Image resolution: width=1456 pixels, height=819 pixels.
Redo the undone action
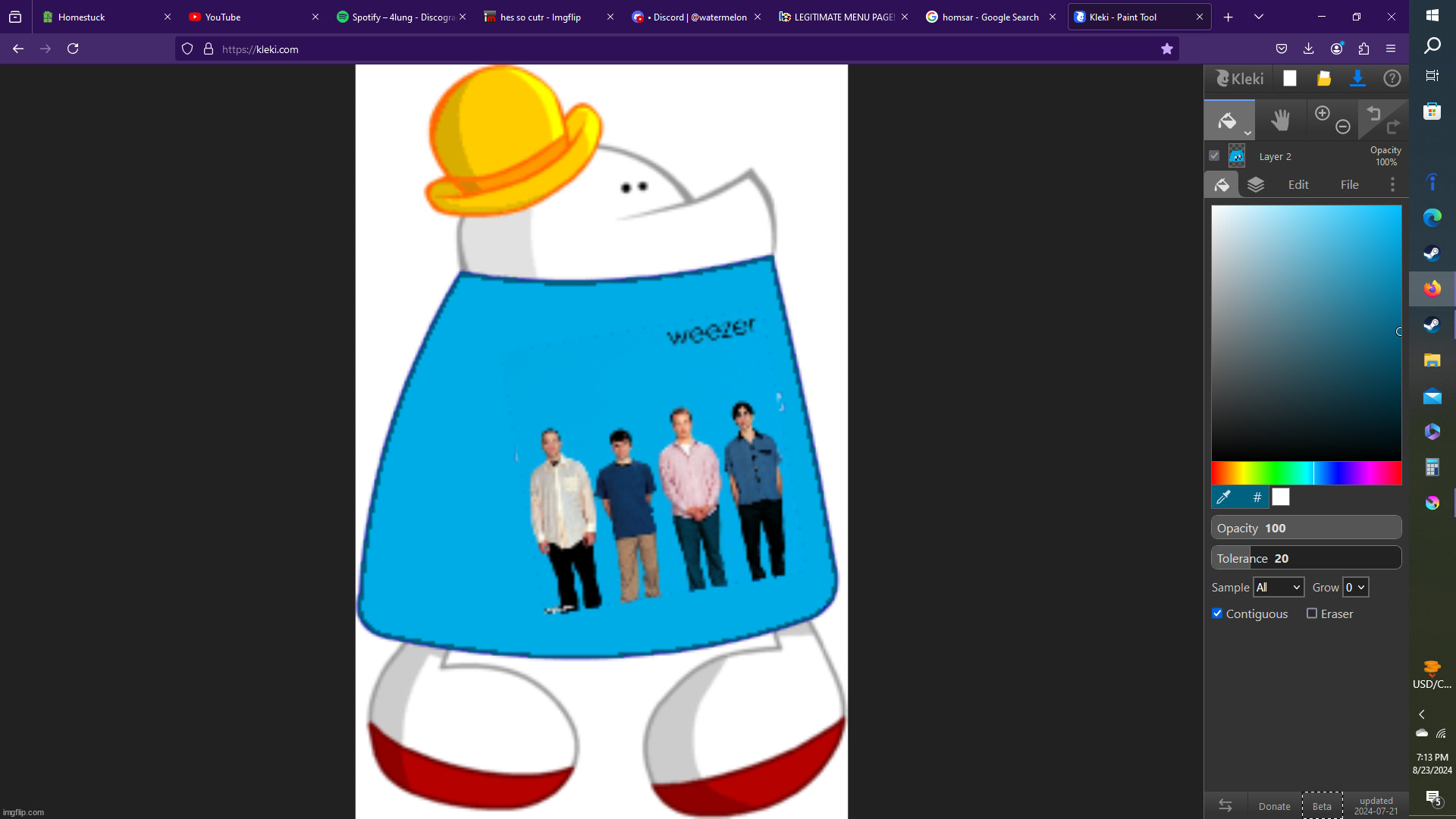click(x=1394, y=127)
